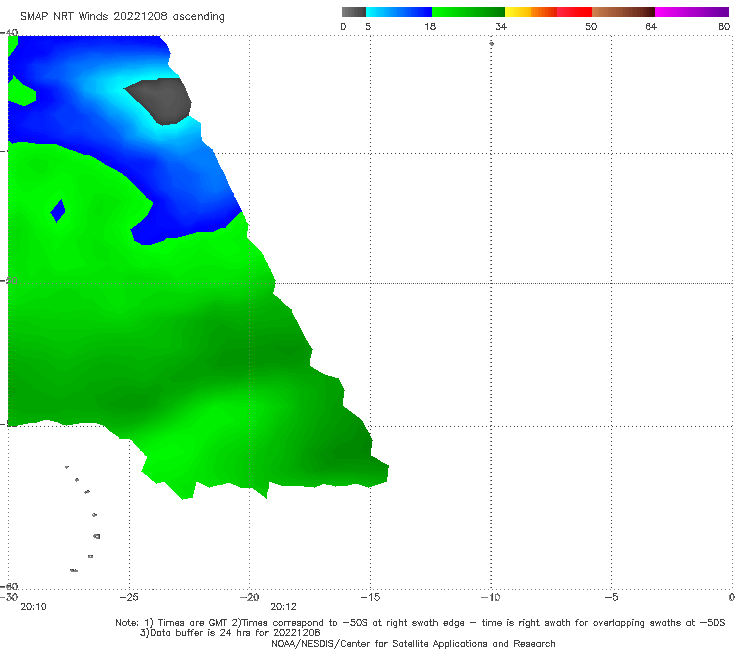Select the brown segment of the color bar
The height and width of the screenshot is (650, 740).
[623, 12]
